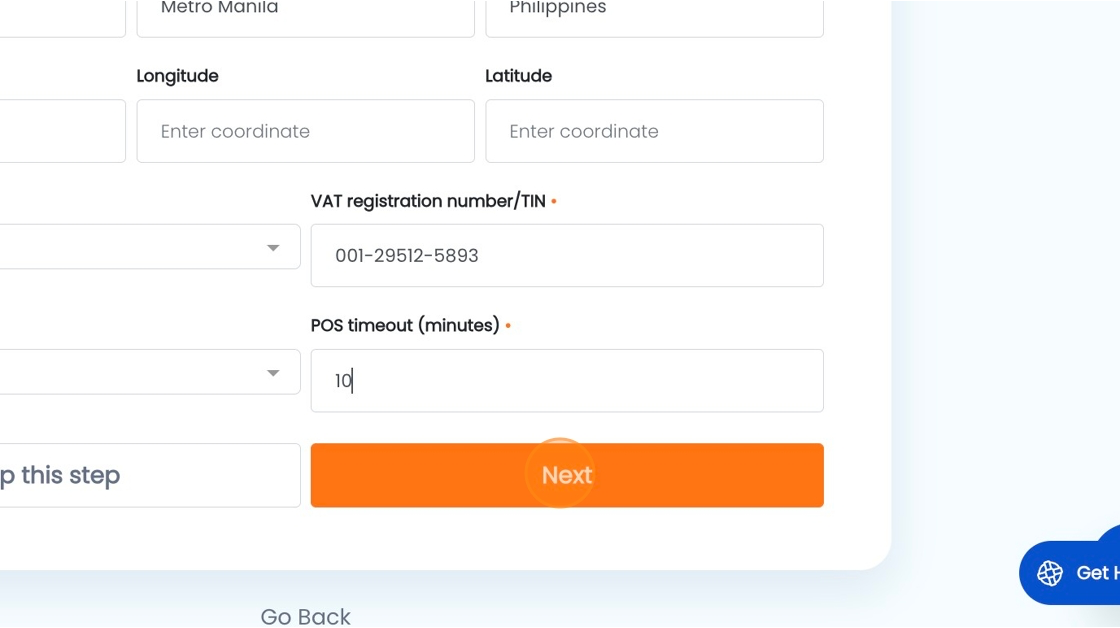Click the empty field left of Longitude
The height and width of the screenshot is (628, 1120).
63,131
